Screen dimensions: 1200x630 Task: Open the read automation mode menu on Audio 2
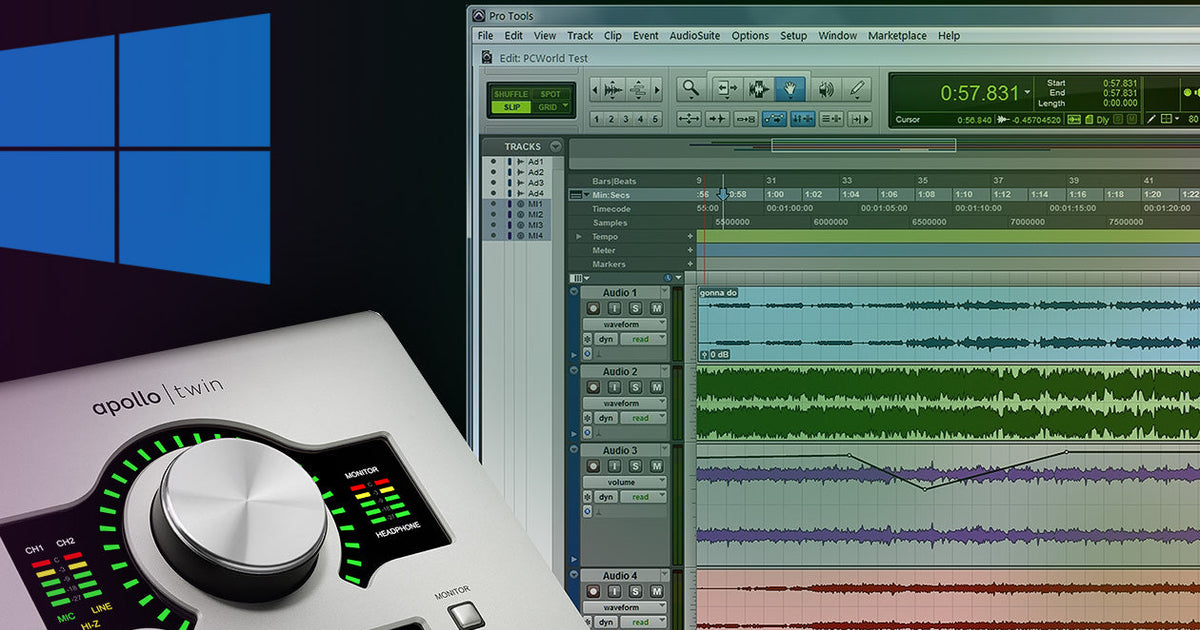coord(640,418)
